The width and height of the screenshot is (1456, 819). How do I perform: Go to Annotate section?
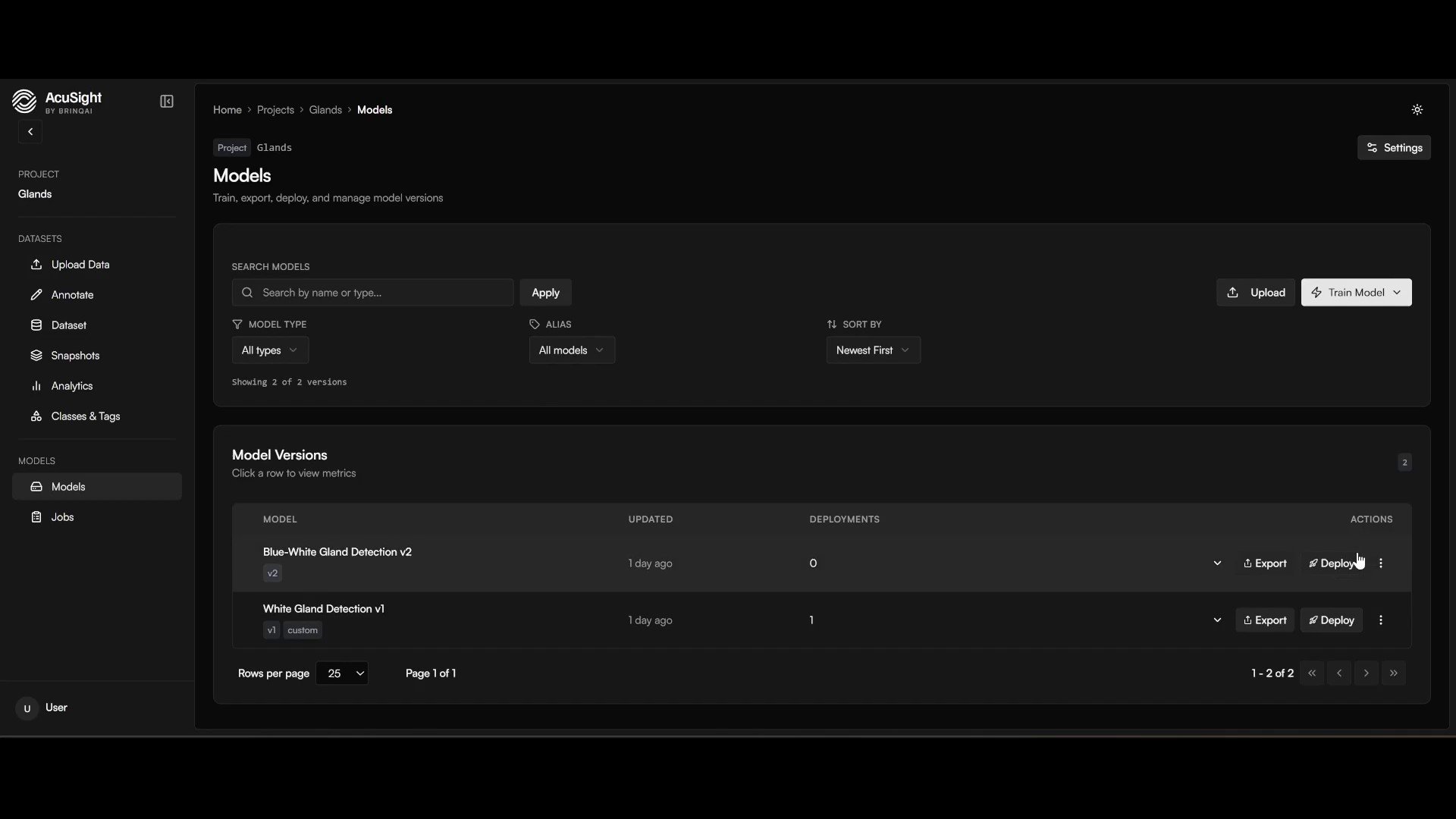point(96,295)
